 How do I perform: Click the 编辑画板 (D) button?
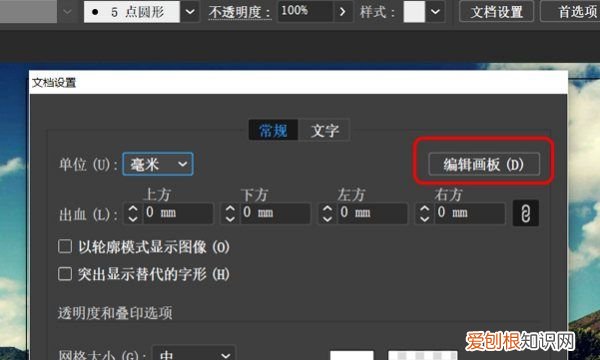[x=484, y=165]
